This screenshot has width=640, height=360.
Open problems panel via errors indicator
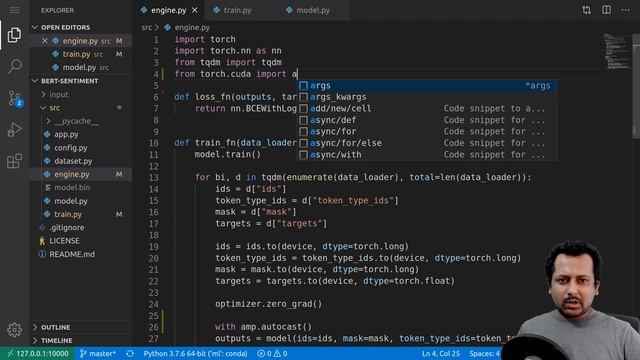pyautogui.click(x=272, y=353)
